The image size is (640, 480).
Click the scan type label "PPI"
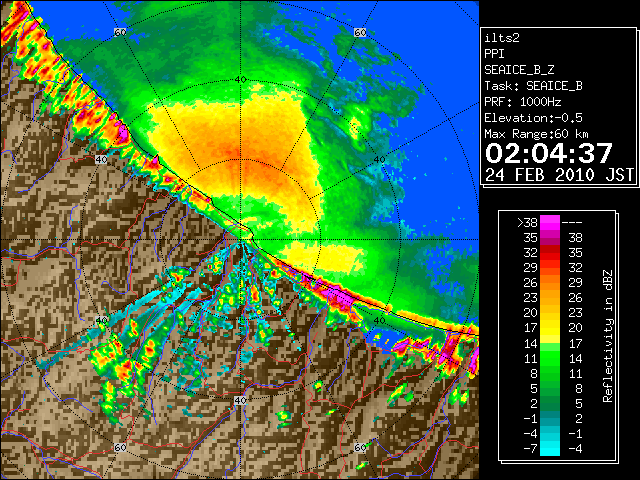tap(494, 54)
